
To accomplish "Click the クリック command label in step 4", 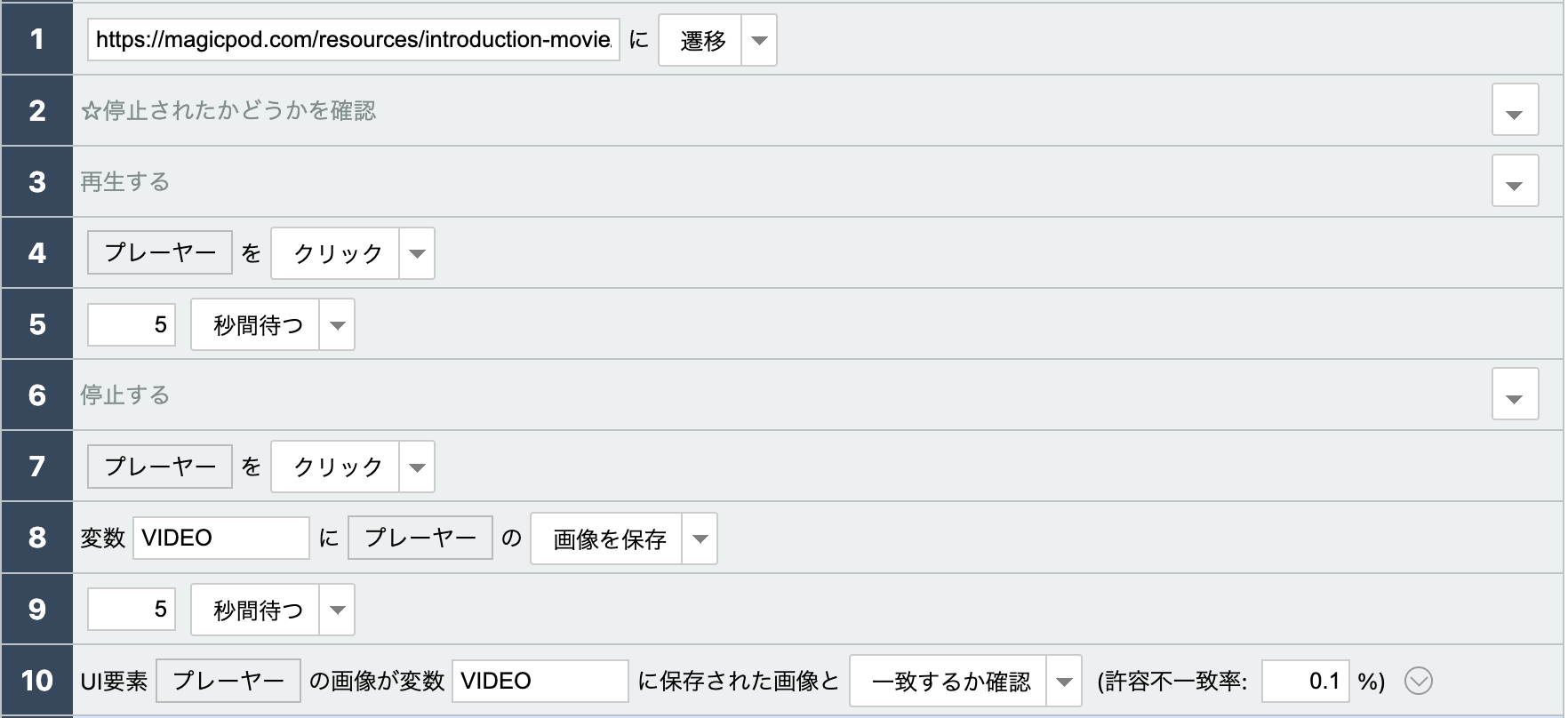I will pos(336,253).
